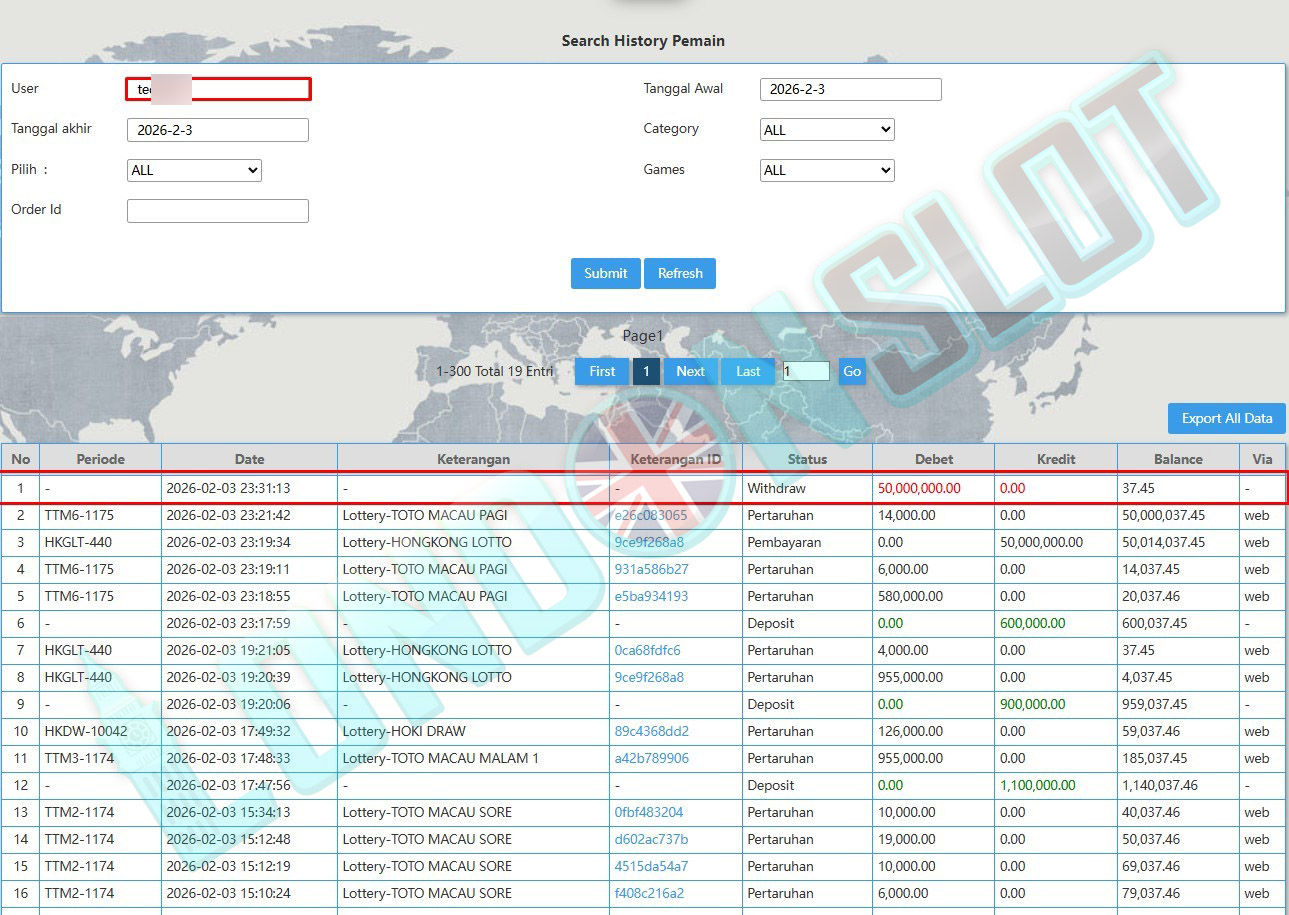Open Keterangan ID link 89c4368dd2
1289x915 pixels.
click(651, 732)
